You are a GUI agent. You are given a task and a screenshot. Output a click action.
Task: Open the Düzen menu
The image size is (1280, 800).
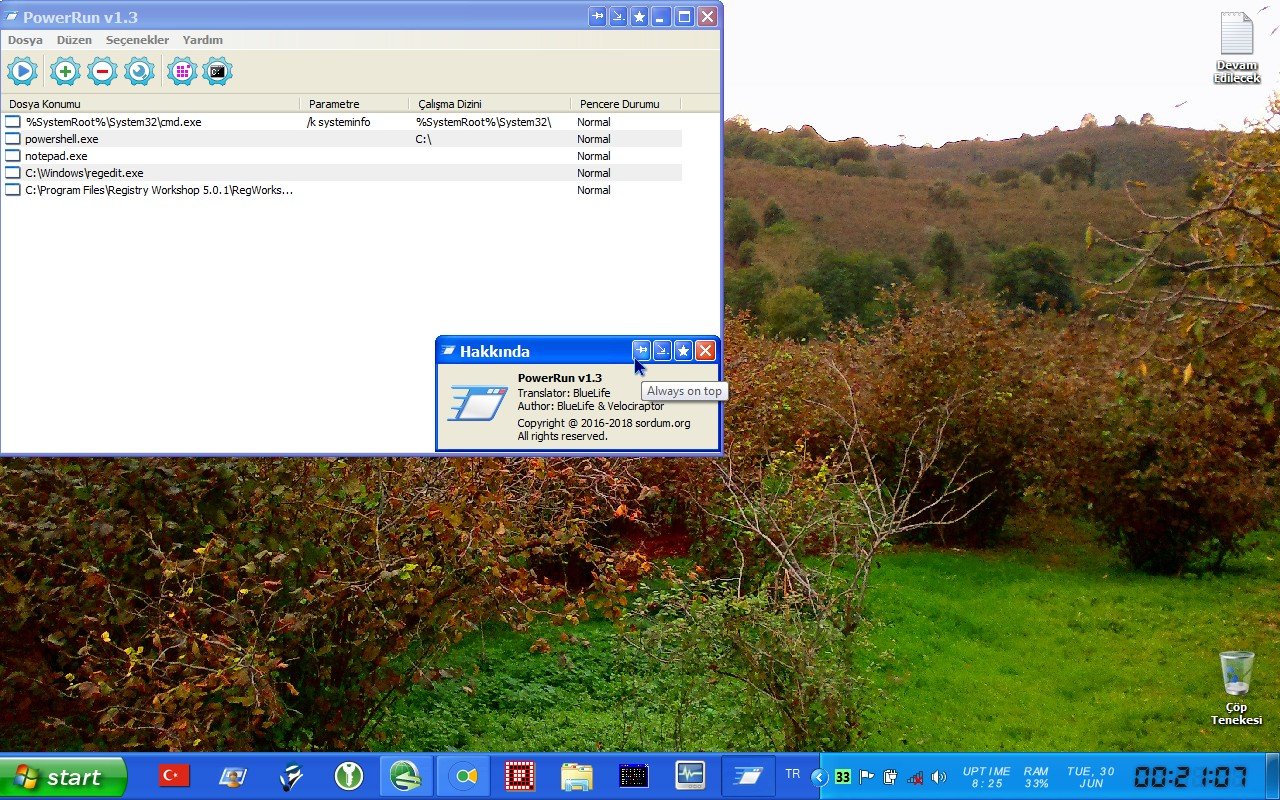[74, 40]
